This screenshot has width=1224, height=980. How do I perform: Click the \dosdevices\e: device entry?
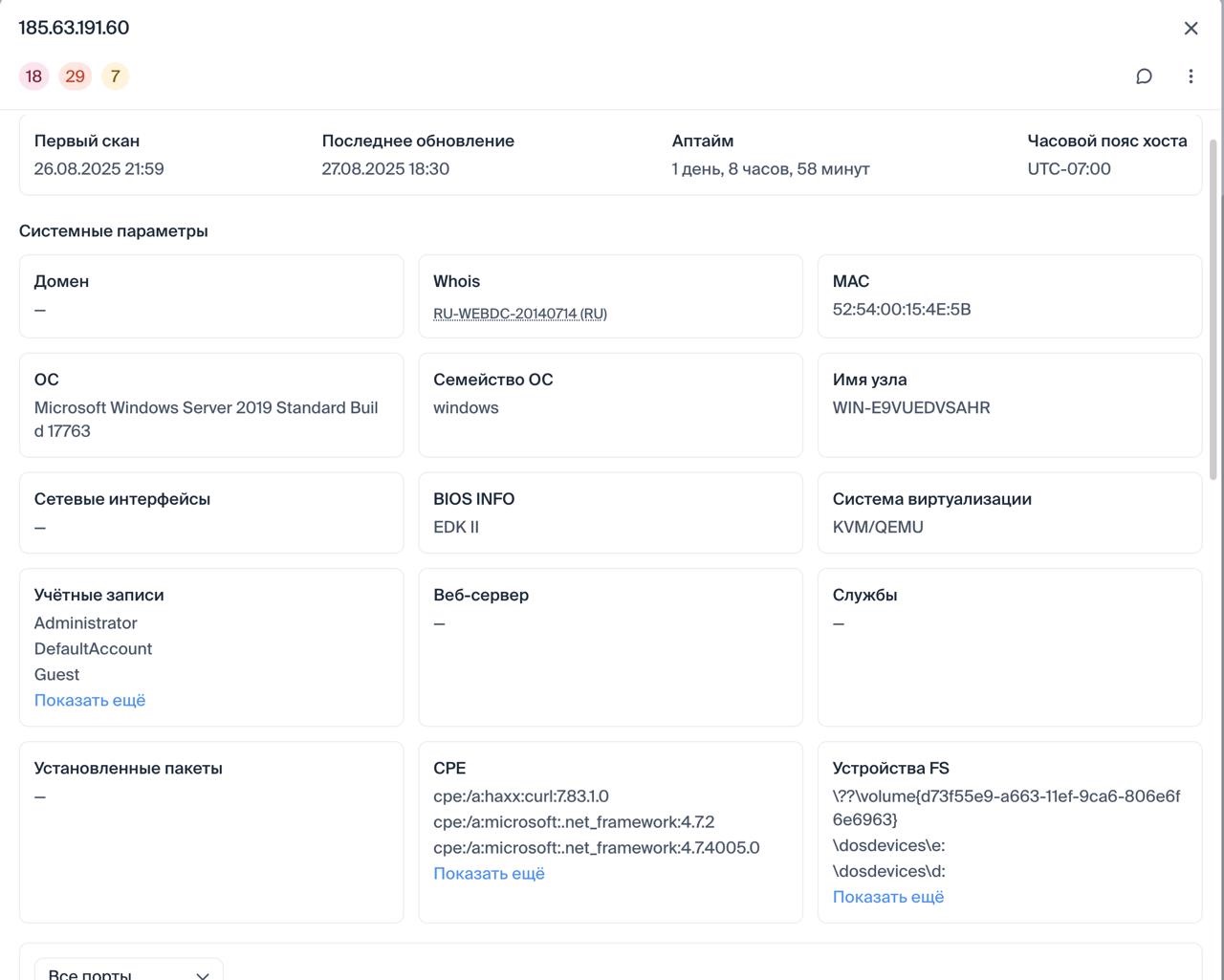pyautogui.click(x=888, y=845)
